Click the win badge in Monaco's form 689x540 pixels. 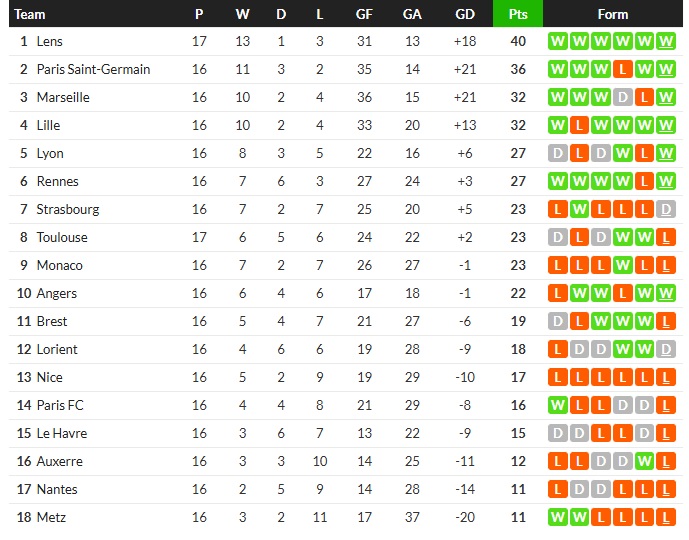(x=623, y=265)
